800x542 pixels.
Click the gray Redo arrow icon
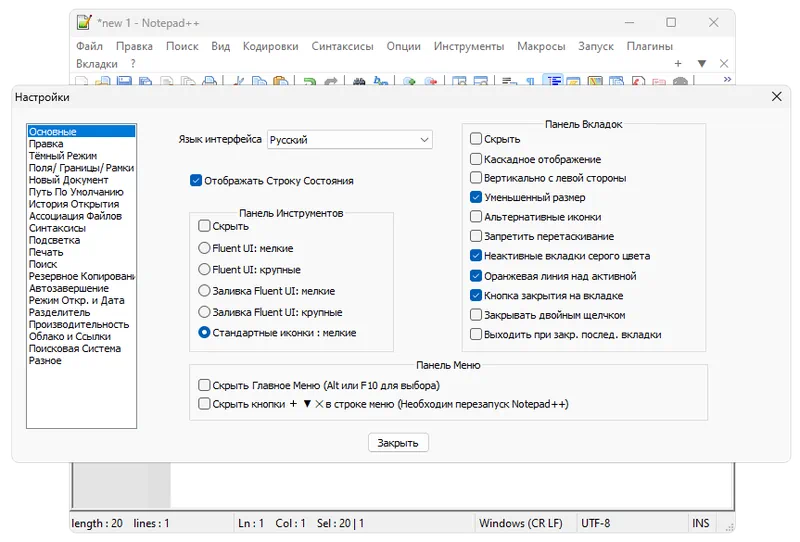pyautogui.click(x=331, y=81)
